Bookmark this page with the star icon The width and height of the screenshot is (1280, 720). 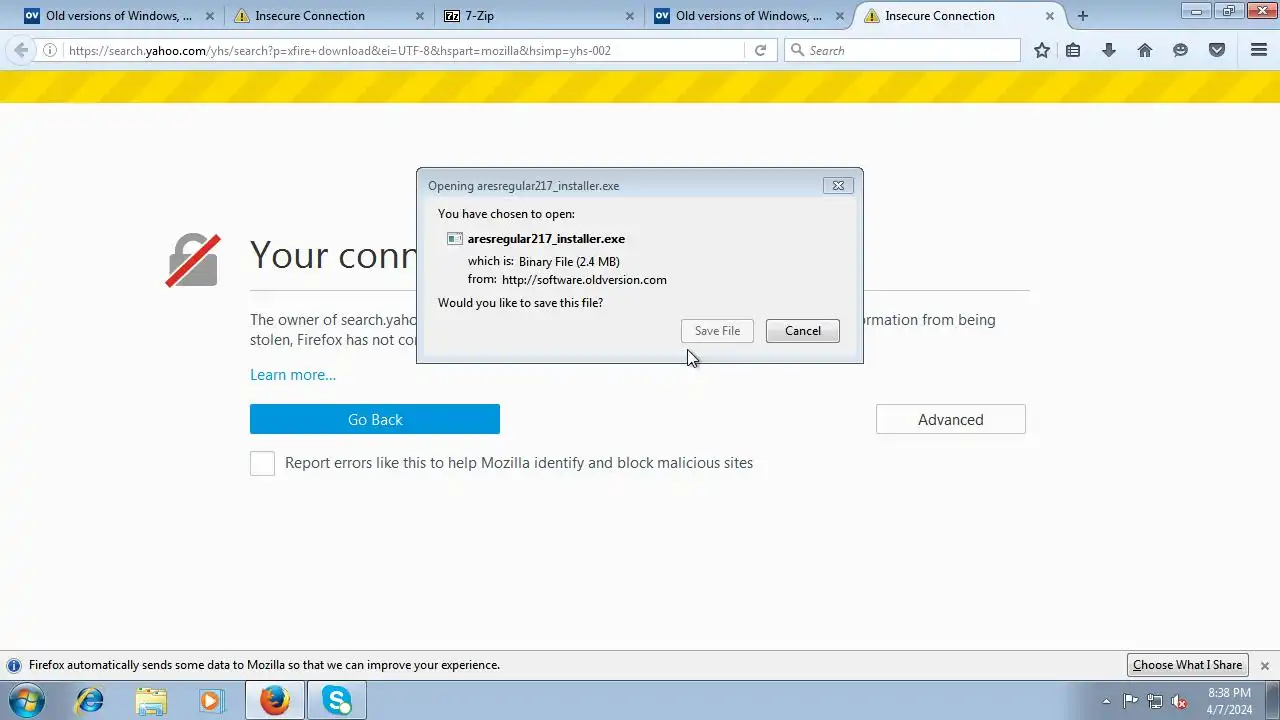[x=1042, y=50]
